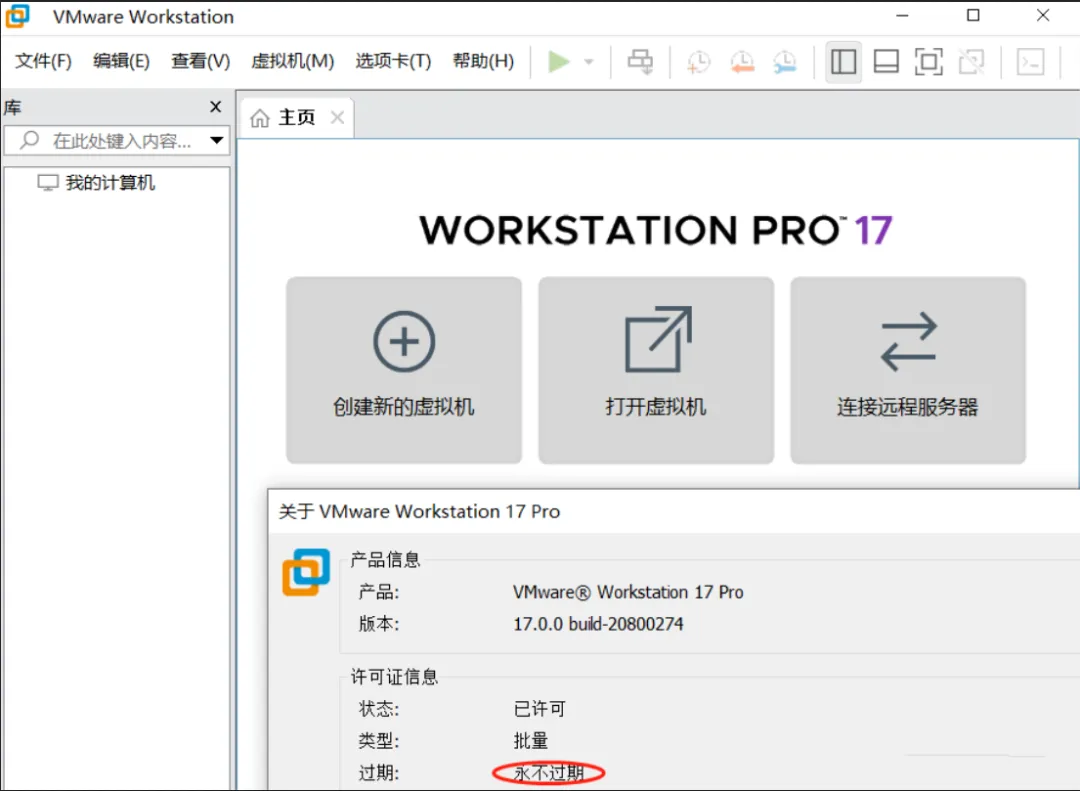Click the version text 17.0.0 build-20800274
The image size is (1080, 791).
[x=598, y=624]
